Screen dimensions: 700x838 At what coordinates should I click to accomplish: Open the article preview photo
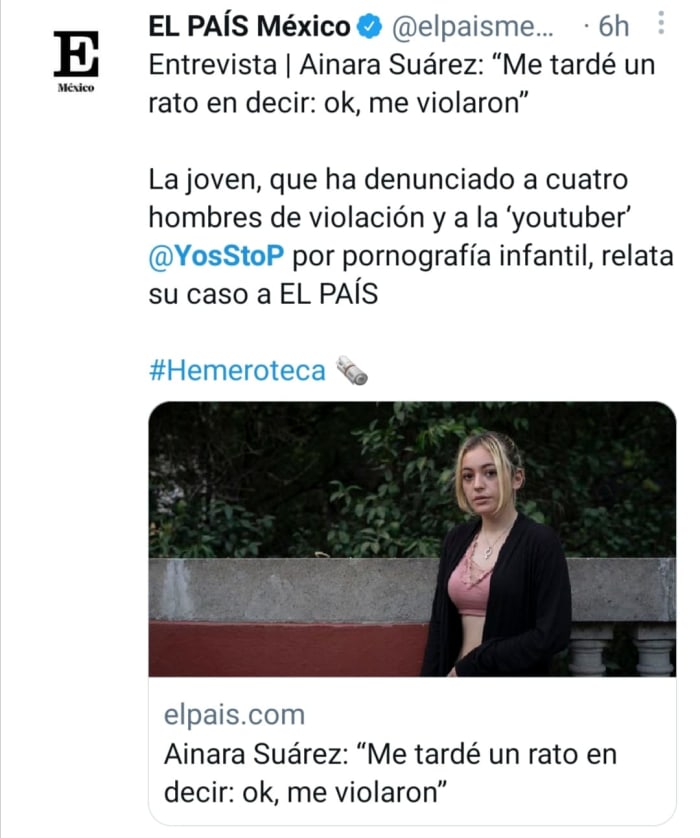[x=412, y=539]
